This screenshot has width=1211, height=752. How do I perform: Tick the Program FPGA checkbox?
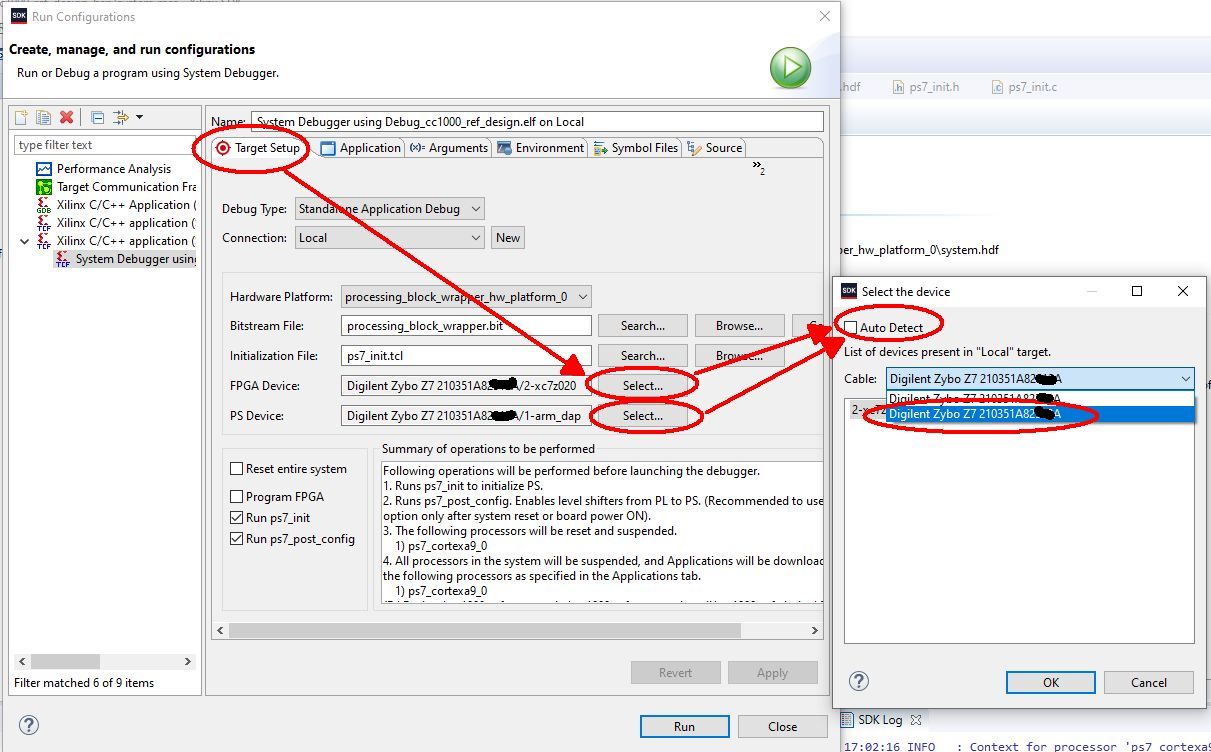pyautogui.click(x=237, y=497)
